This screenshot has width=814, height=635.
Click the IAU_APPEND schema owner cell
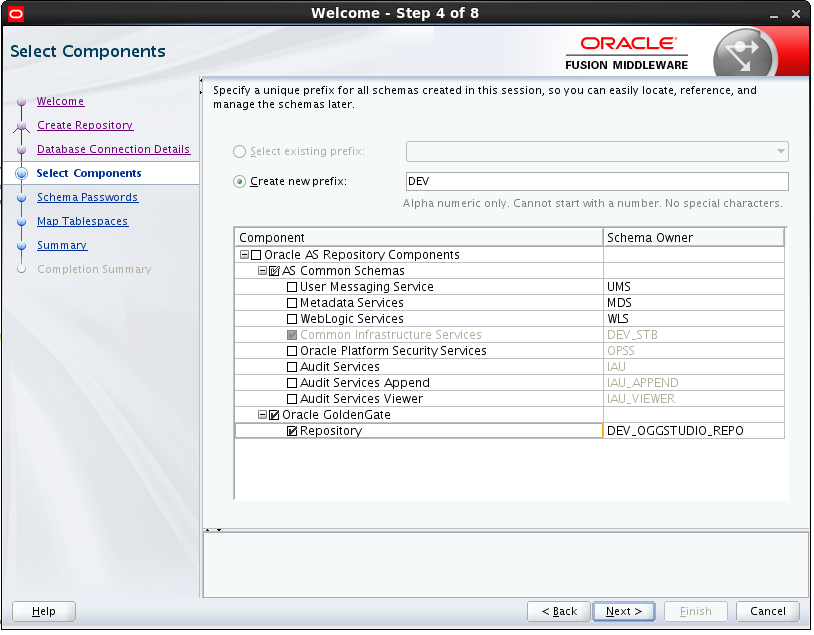[x=694, y=383]
